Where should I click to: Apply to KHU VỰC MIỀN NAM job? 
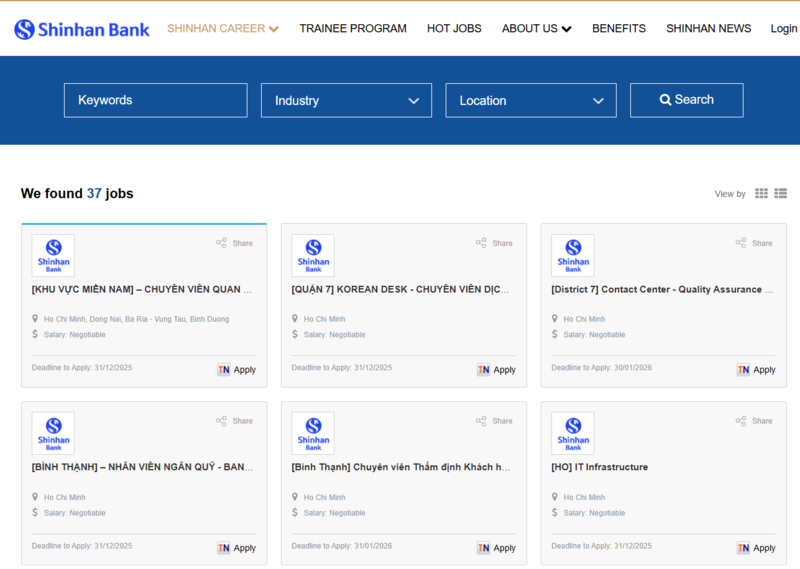tap(237, 369)
